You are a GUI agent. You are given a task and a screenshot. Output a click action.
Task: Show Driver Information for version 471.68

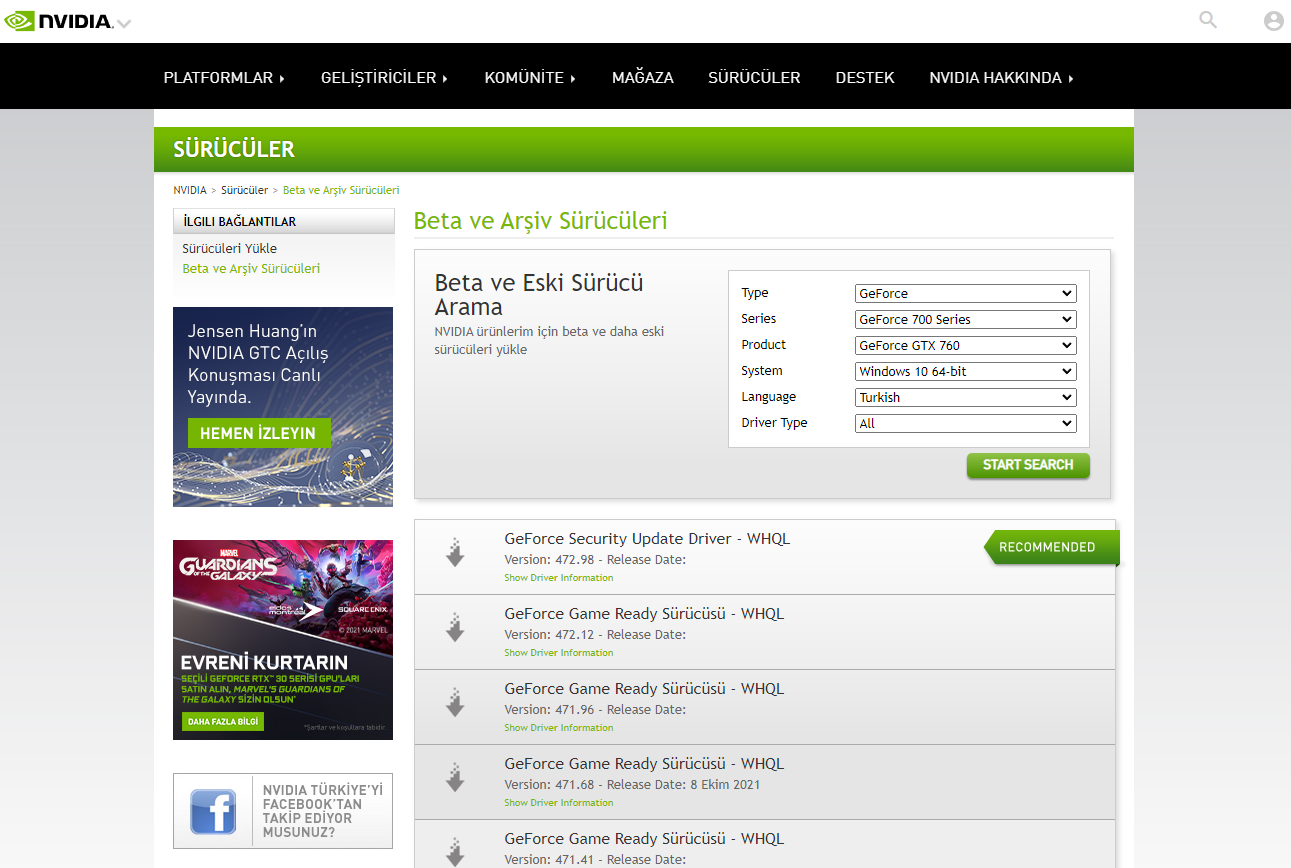pyautogui.click(x=559, y=803)
